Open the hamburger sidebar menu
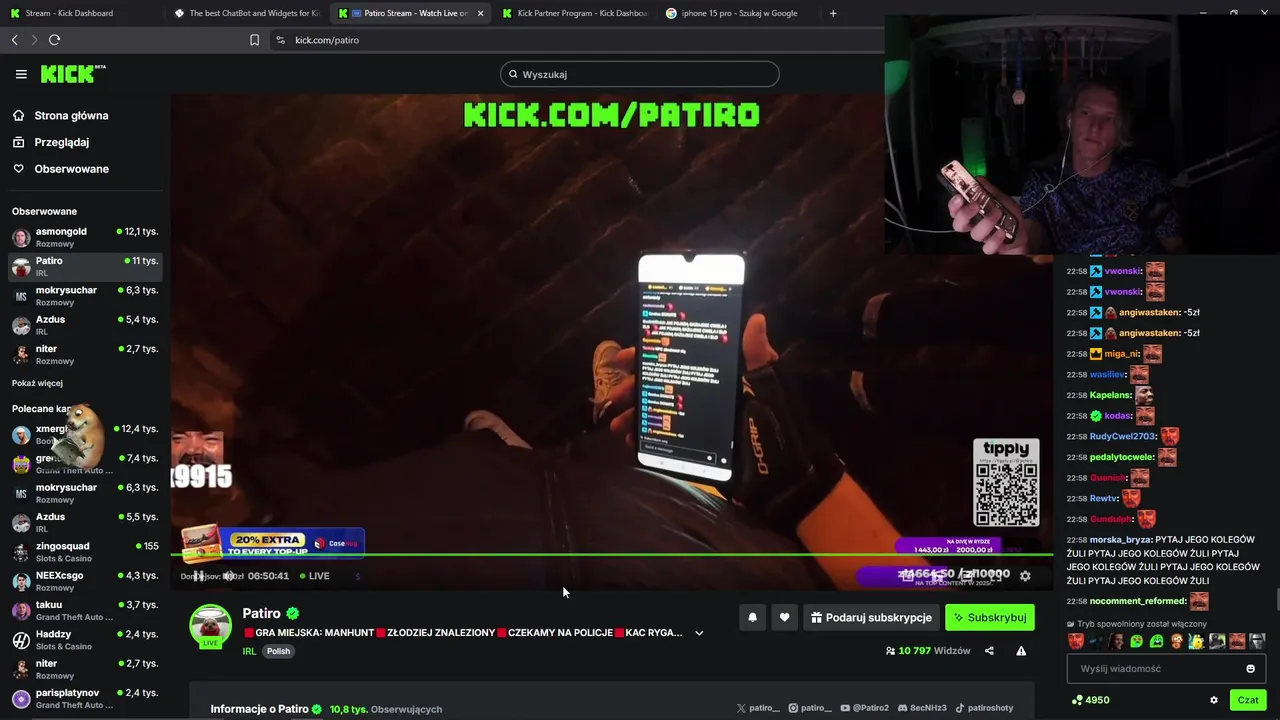The width and height of the screenshot is (1280, 720). click(21, 74)
